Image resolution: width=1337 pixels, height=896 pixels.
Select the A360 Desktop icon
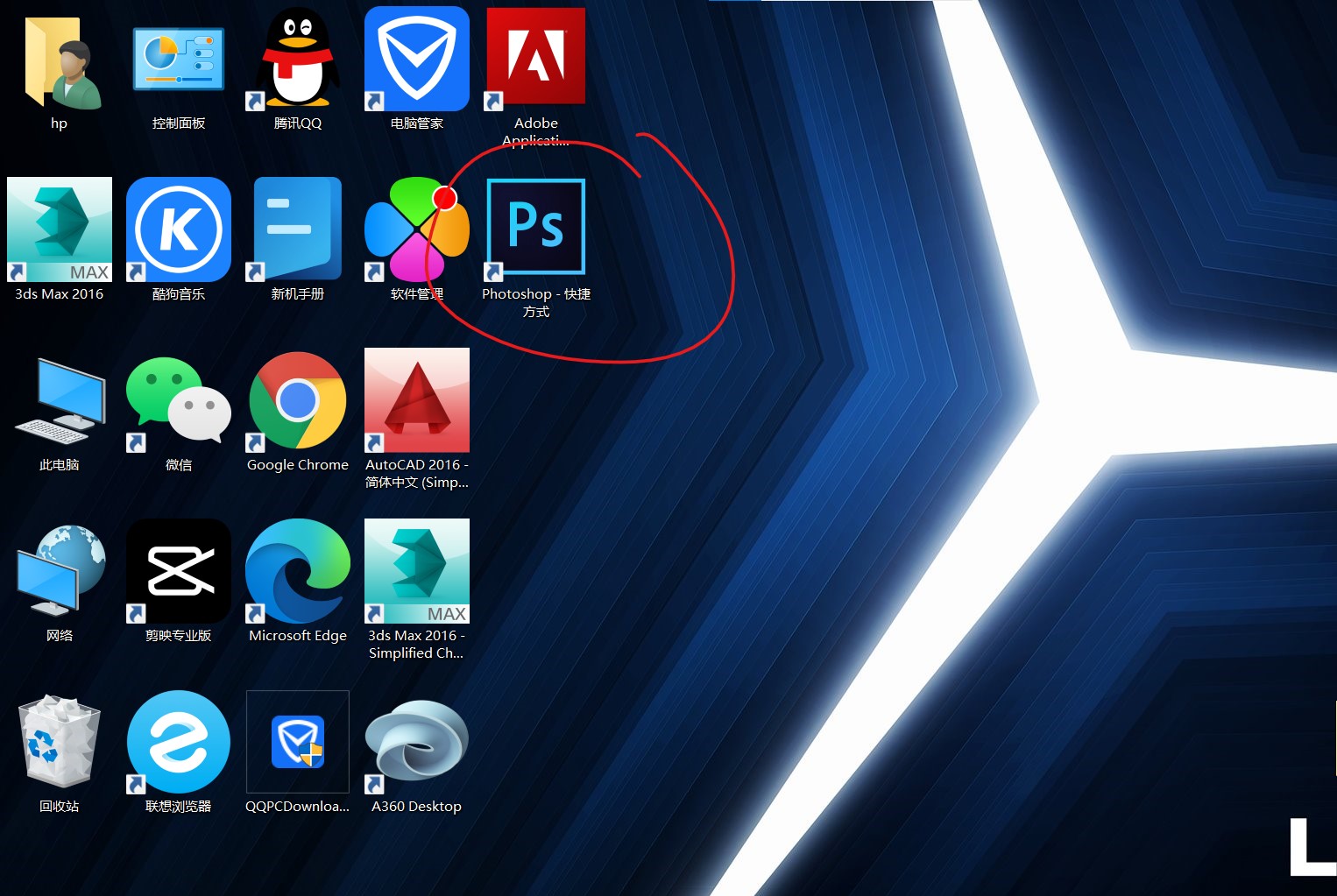(417, 742)
